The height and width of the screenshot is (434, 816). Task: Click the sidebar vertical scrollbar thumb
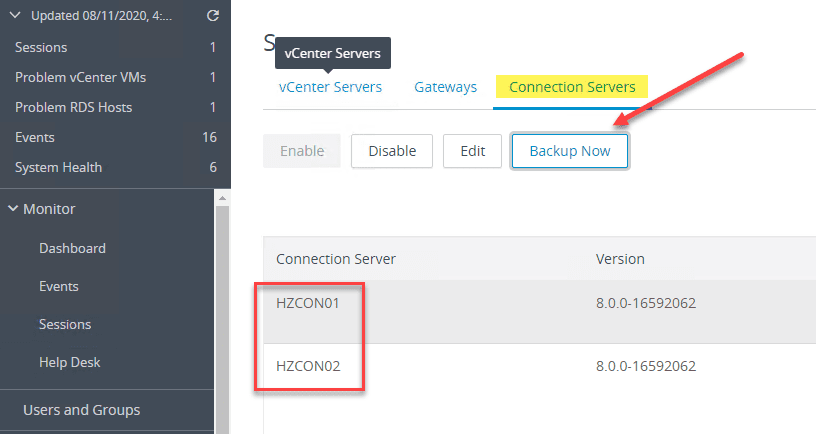[222, 320]
